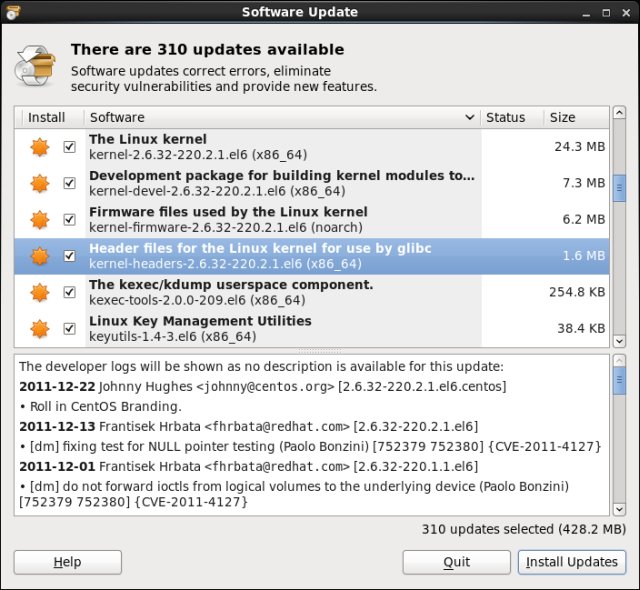Deselect the keyutils update checkbox

(69, 328)
